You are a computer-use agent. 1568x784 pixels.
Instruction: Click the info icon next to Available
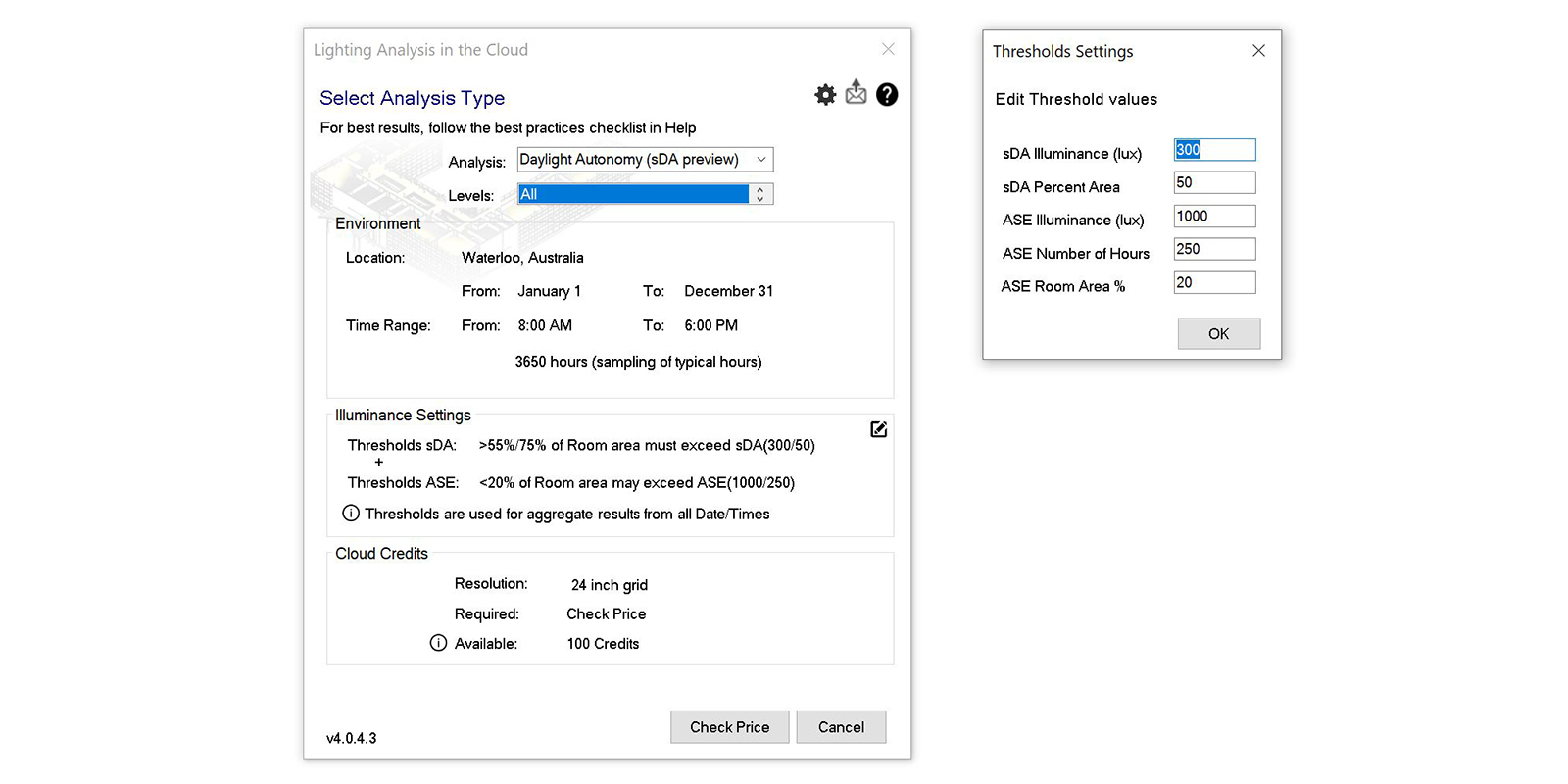pos(438,643)
